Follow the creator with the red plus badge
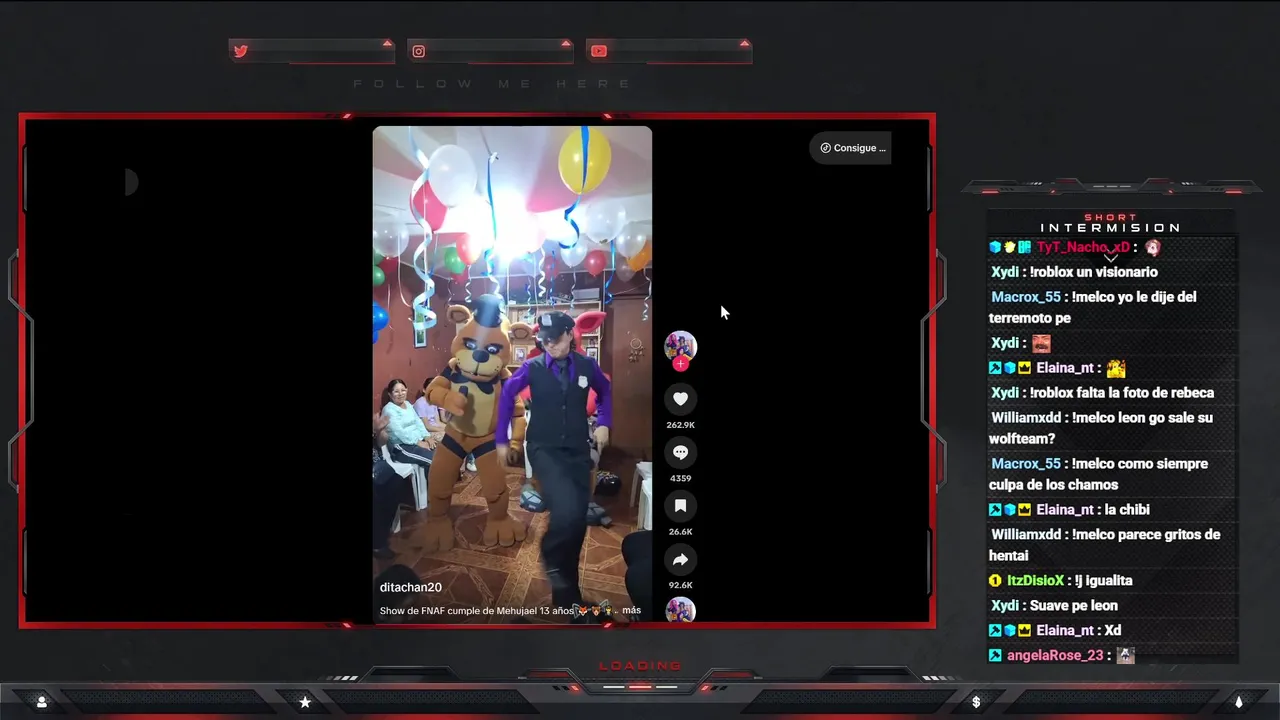The image size is (1280, 720). click(680, 364)
